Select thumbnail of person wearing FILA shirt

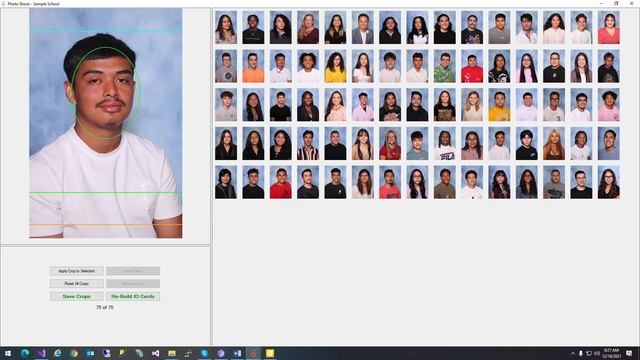pyautogui.click(x=444, y=143)
